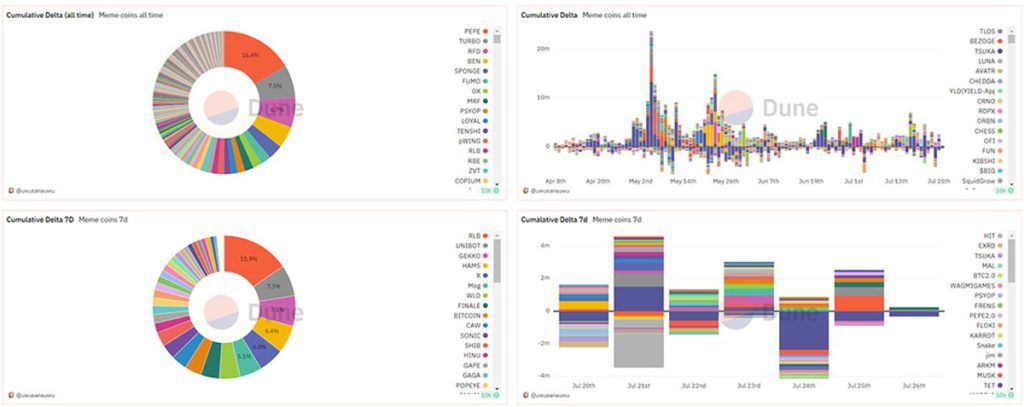This screenshot has height=407, width=1024.
Task: Click the orange PEPE legend dot
Action: [485, 32]
